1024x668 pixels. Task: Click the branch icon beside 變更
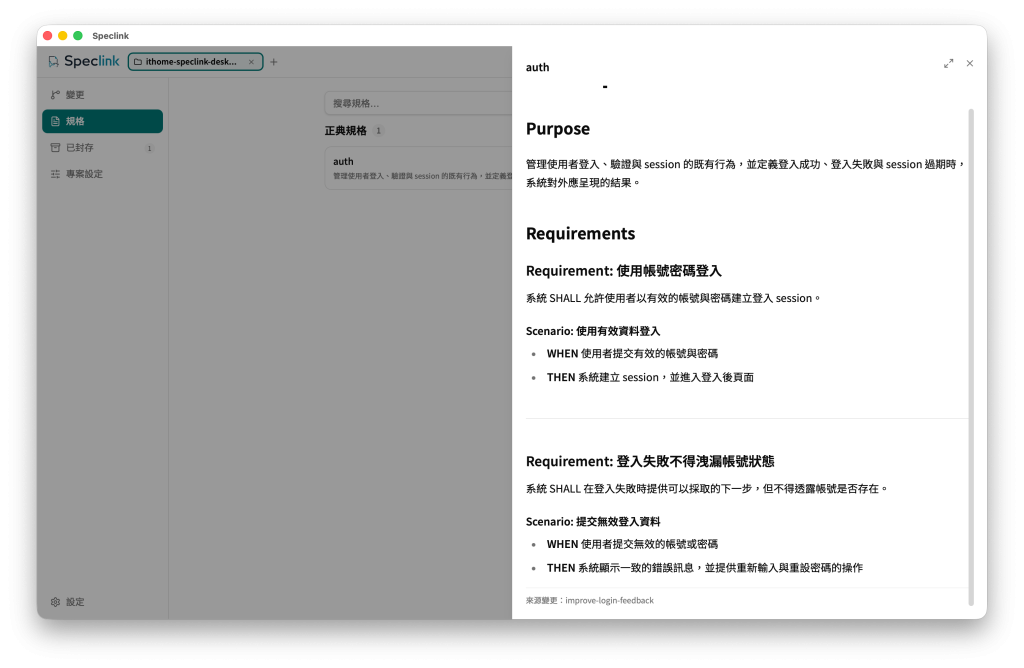click(x=56, y=95)
